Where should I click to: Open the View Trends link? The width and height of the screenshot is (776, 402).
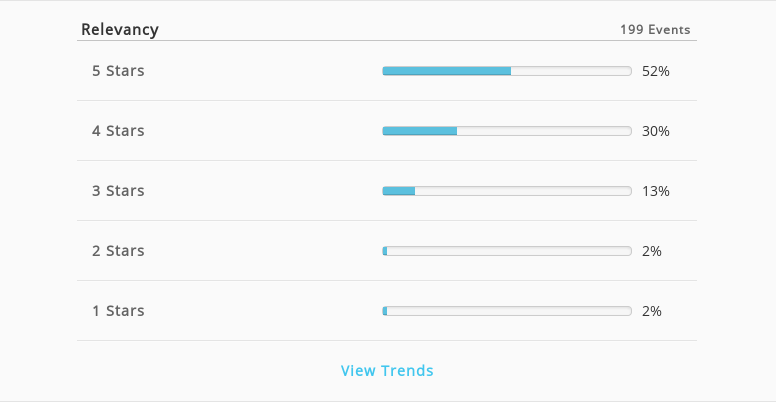[x=387, y=370]
